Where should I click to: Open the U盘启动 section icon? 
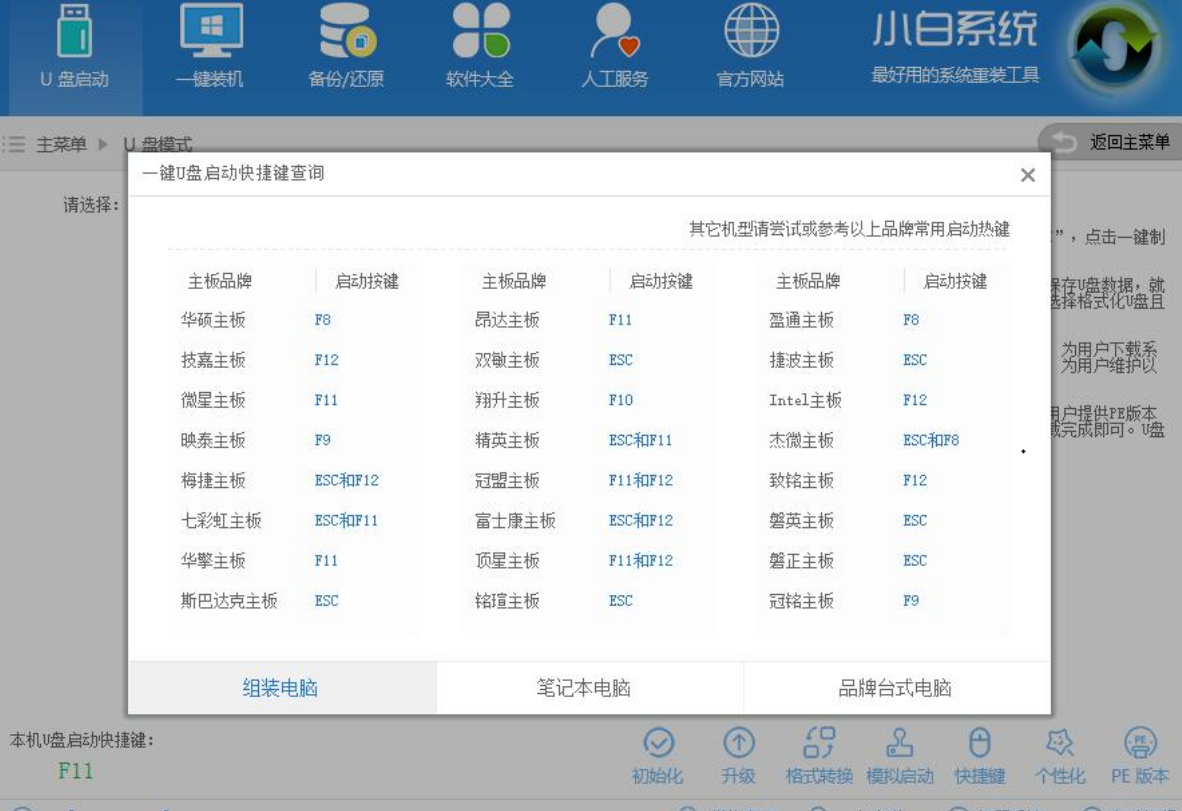point(75,35)
